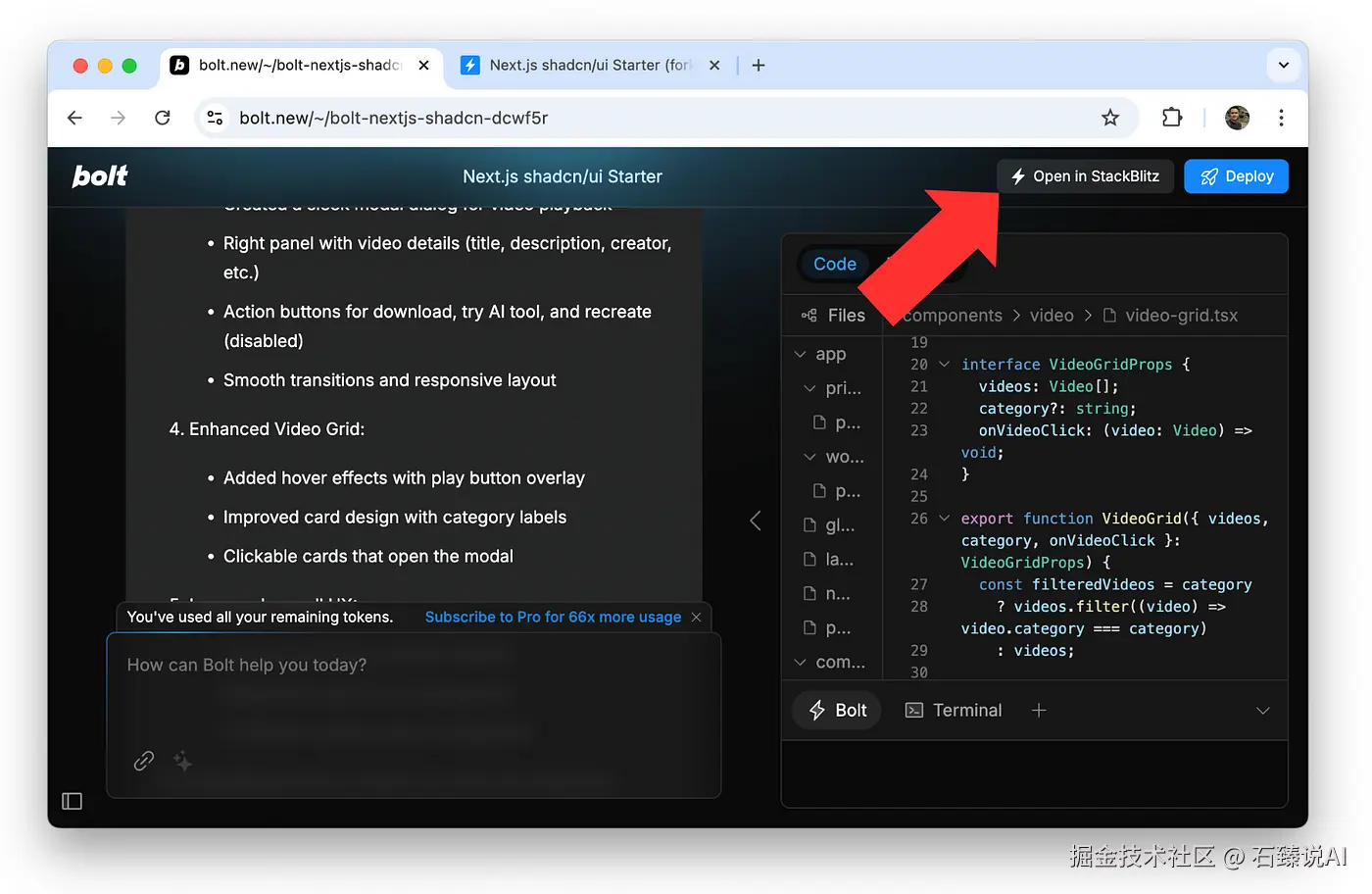Dismiss the token usage notice
The height and width of the screenshot is (894, 1372).
[x=696, y=618]
